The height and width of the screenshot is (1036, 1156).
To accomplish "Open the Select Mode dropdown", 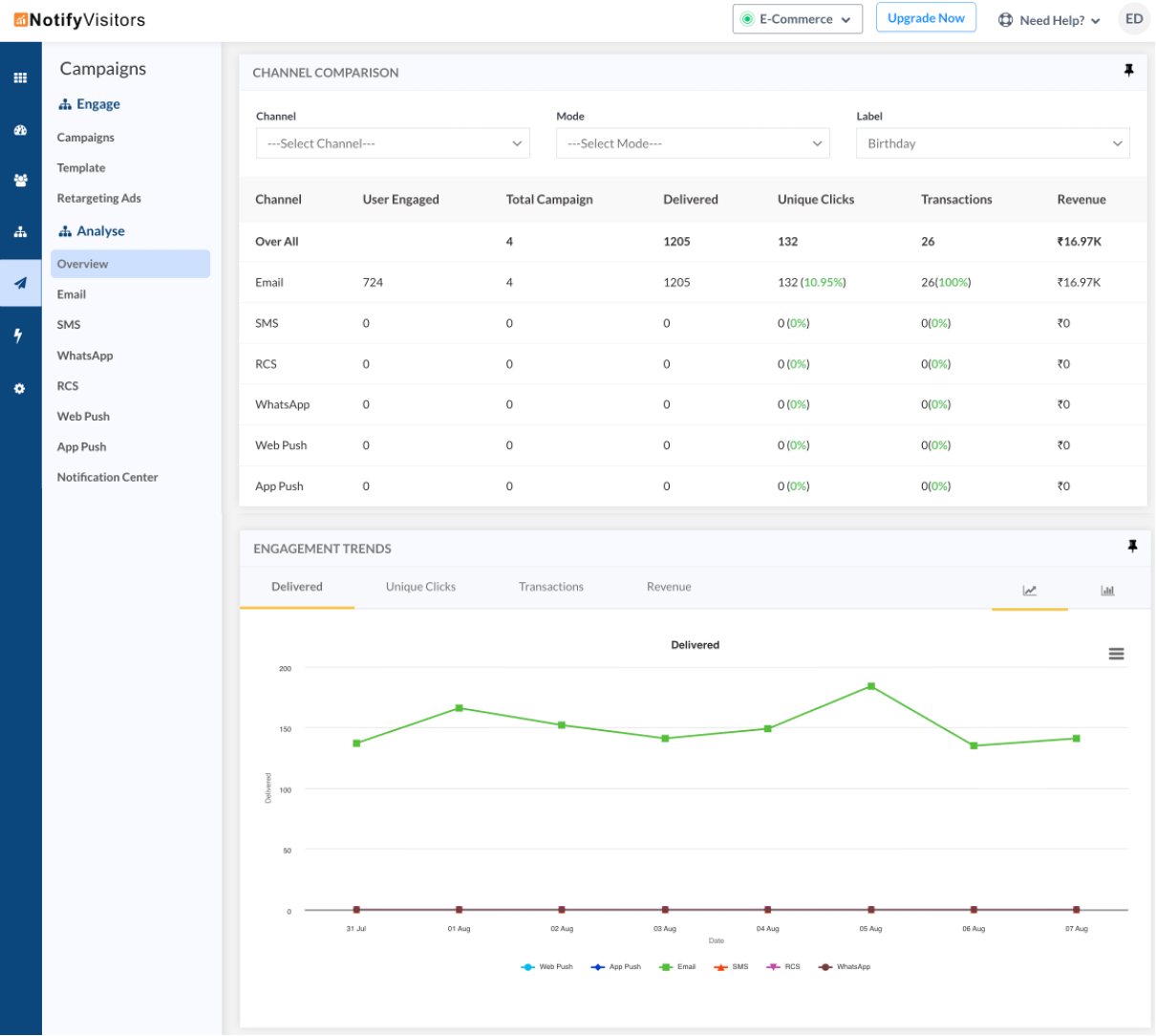I will [x=693, y=143].
